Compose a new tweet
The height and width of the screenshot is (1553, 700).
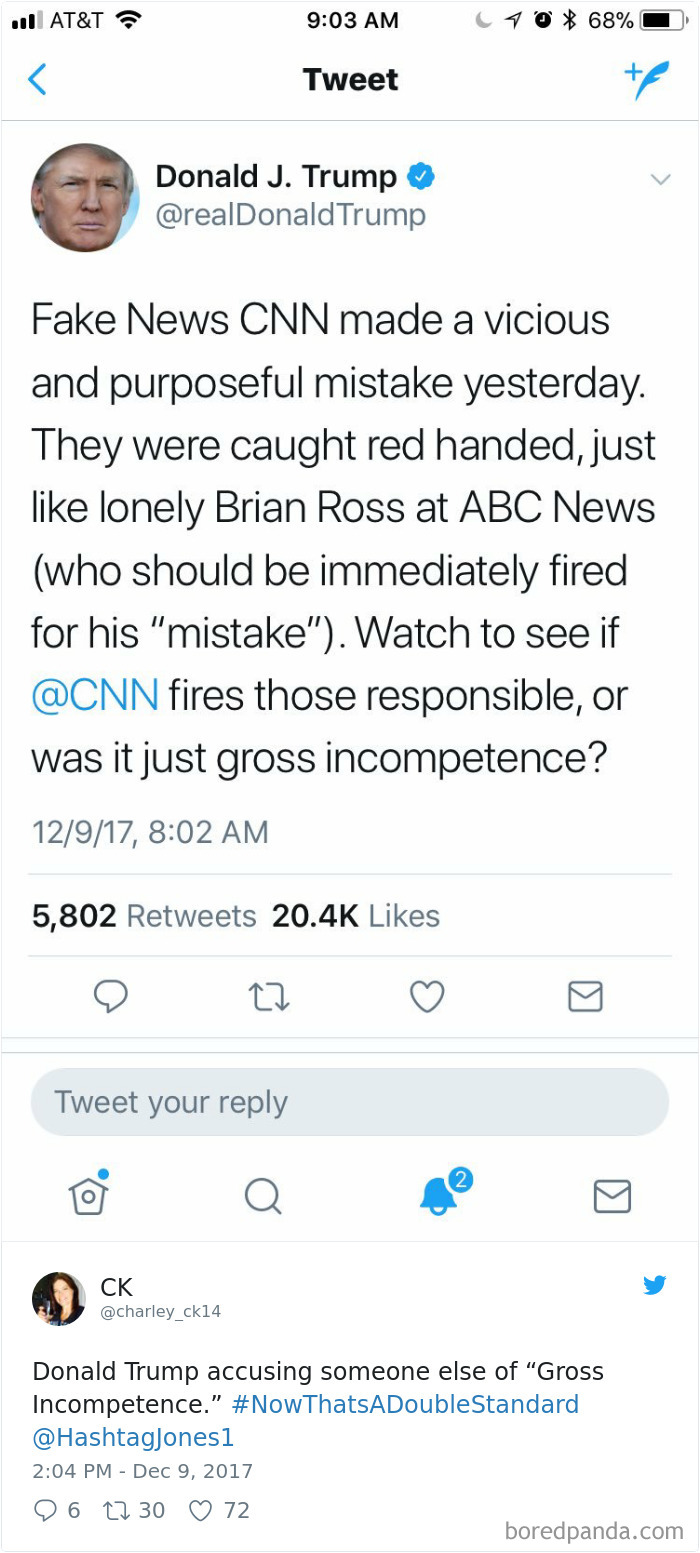[646, 79]
